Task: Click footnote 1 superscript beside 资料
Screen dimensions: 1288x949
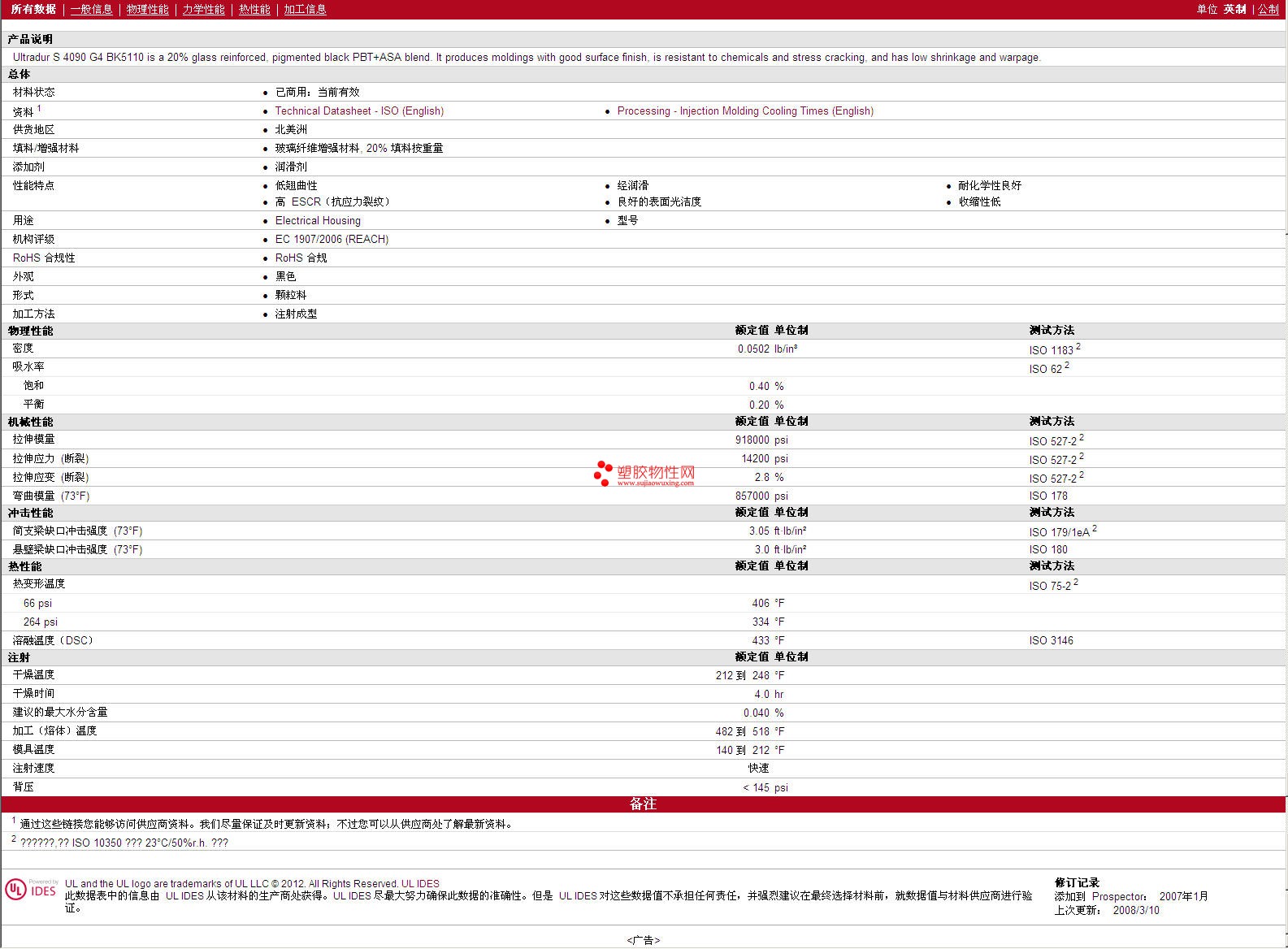Action: (39, 108)
